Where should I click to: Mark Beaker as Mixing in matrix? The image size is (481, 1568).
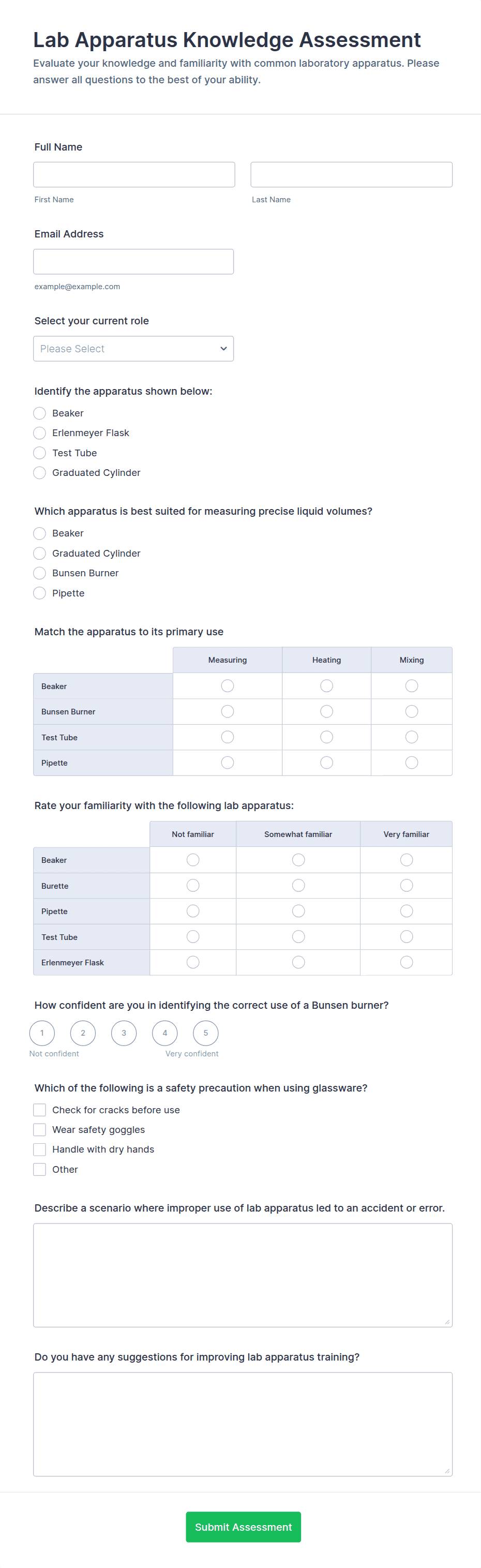412,686
